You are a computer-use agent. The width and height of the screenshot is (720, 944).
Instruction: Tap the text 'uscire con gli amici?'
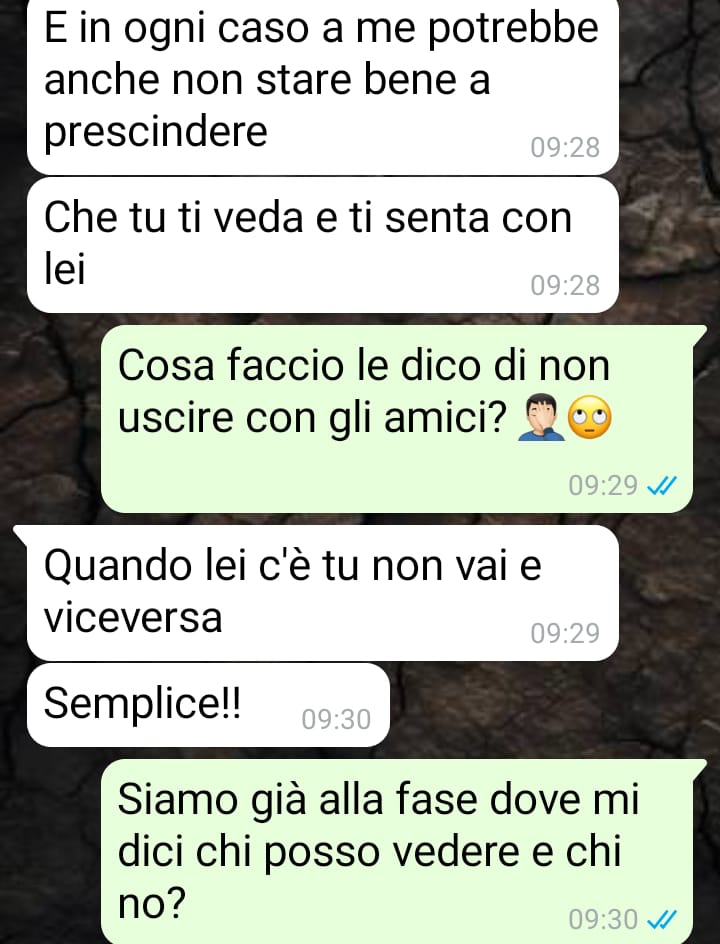click(x=313, y=419)
